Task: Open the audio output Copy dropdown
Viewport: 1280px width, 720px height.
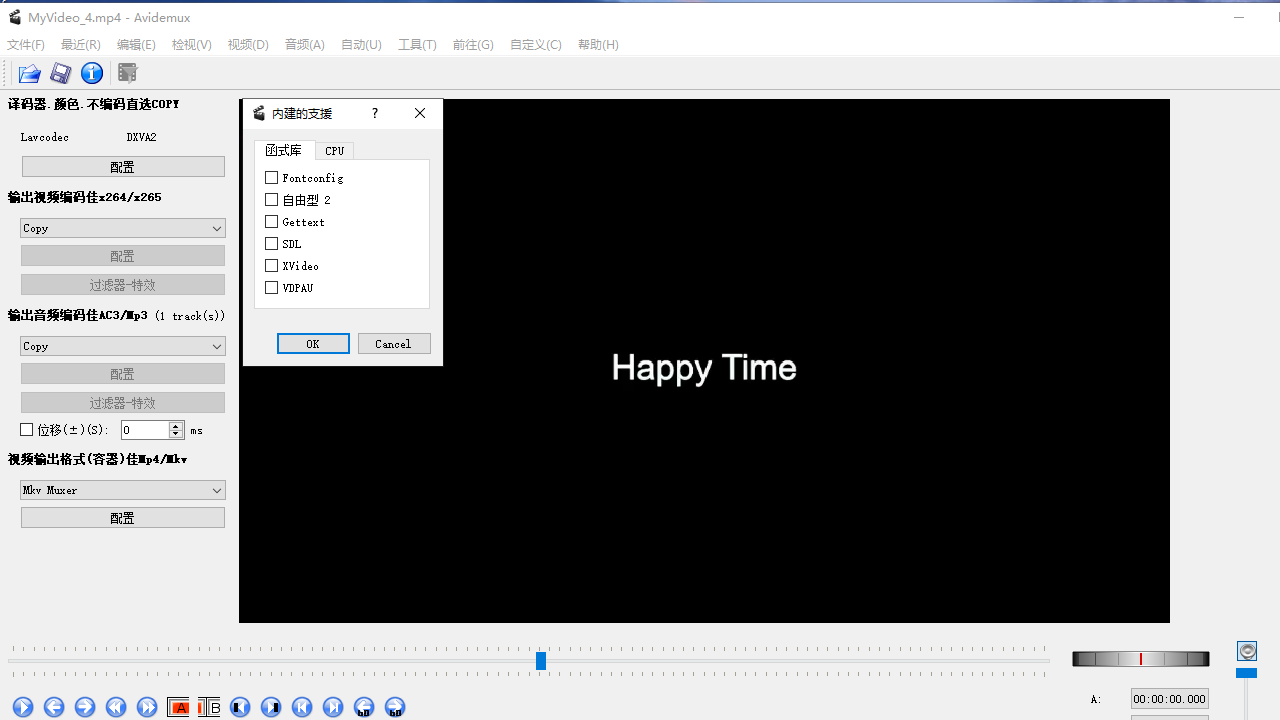Action: 123,347
